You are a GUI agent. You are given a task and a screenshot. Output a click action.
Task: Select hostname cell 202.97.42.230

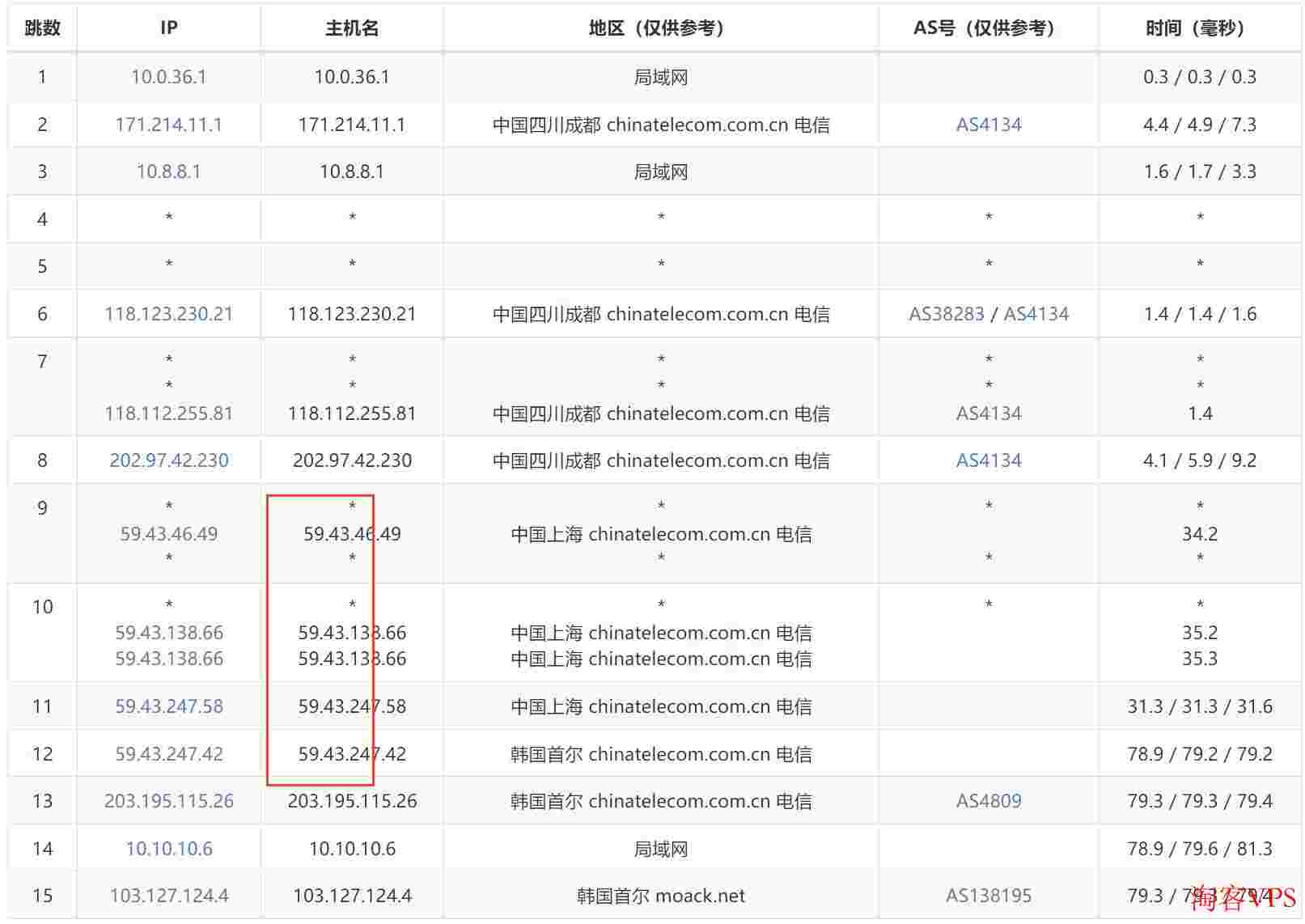[x=352, y=460]
